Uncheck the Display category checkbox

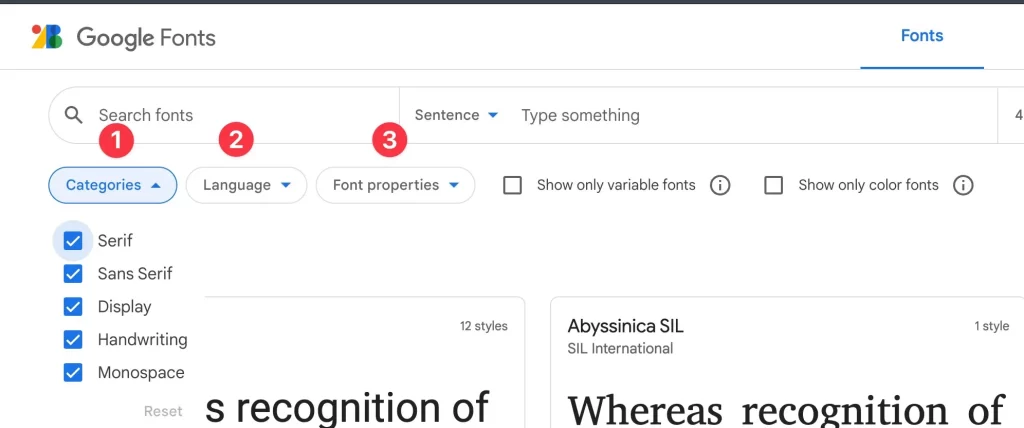[73, 306]
